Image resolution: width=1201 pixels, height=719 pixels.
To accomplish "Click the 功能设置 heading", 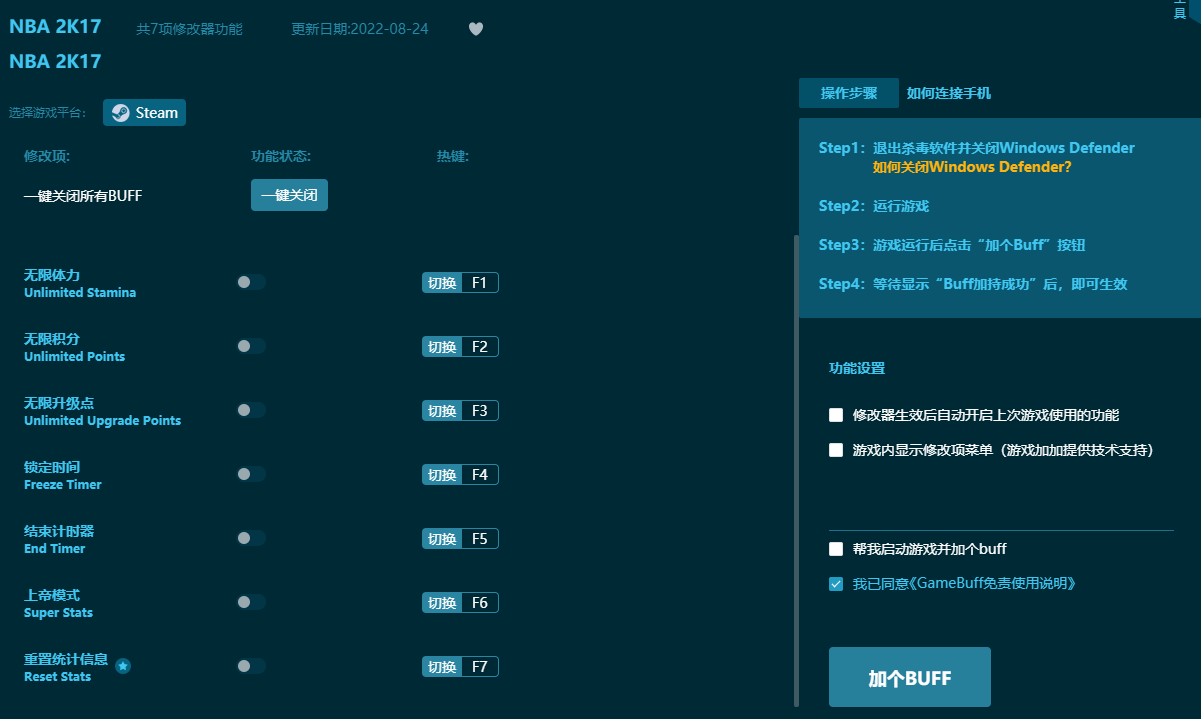I will click(x=857, y=368).
